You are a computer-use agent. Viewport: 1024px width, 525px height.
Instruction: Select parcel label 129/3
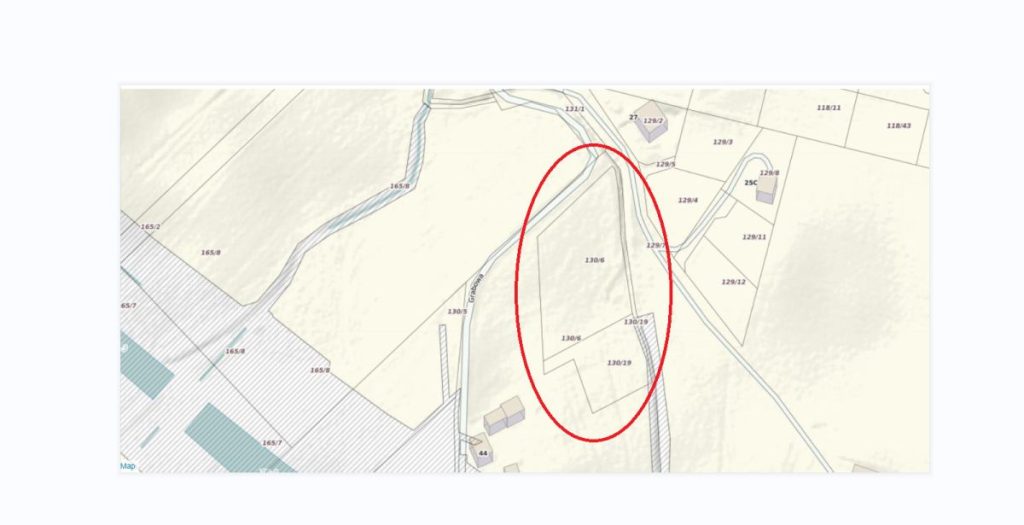pos(722,142)
